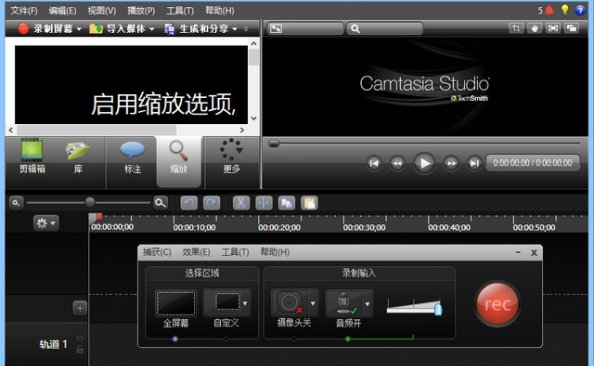Open the 更多 more tab

tap(231, 157)
